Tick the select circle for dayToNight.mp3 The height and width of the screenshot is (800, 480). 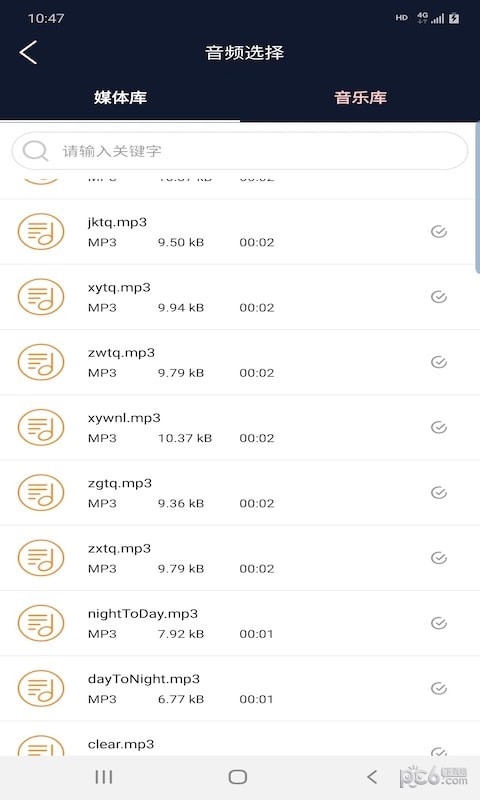click(439, 688)
